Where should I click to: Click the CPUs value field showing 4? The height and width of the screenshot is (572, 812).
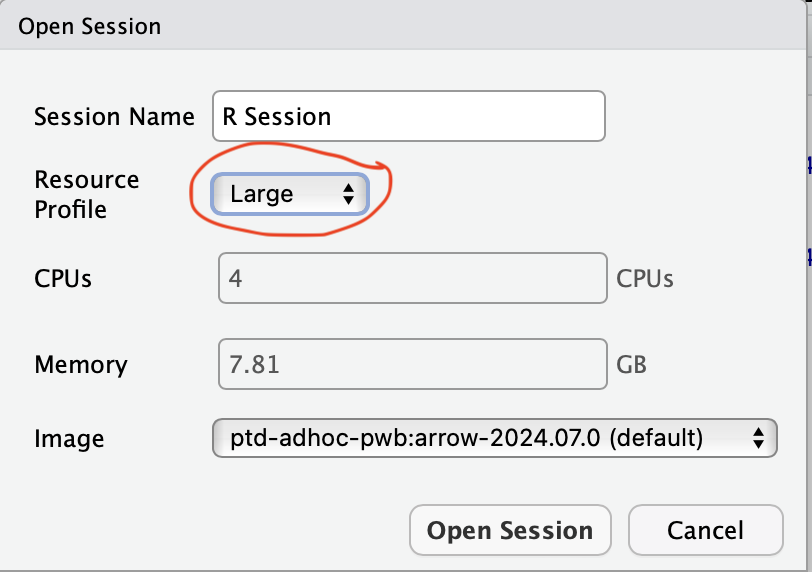(x=412, y=277)
